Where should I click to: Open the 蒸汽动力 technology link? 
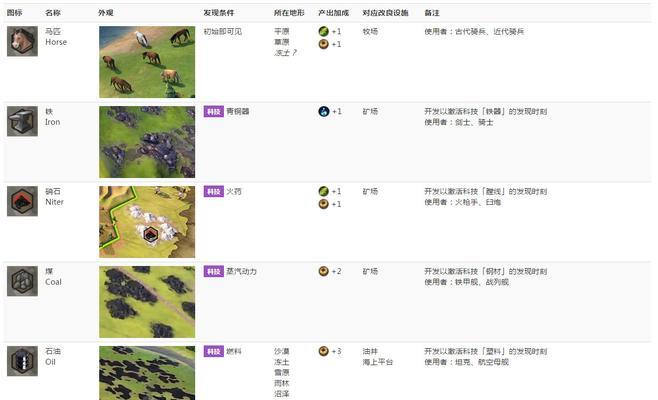tap(241, 272)
